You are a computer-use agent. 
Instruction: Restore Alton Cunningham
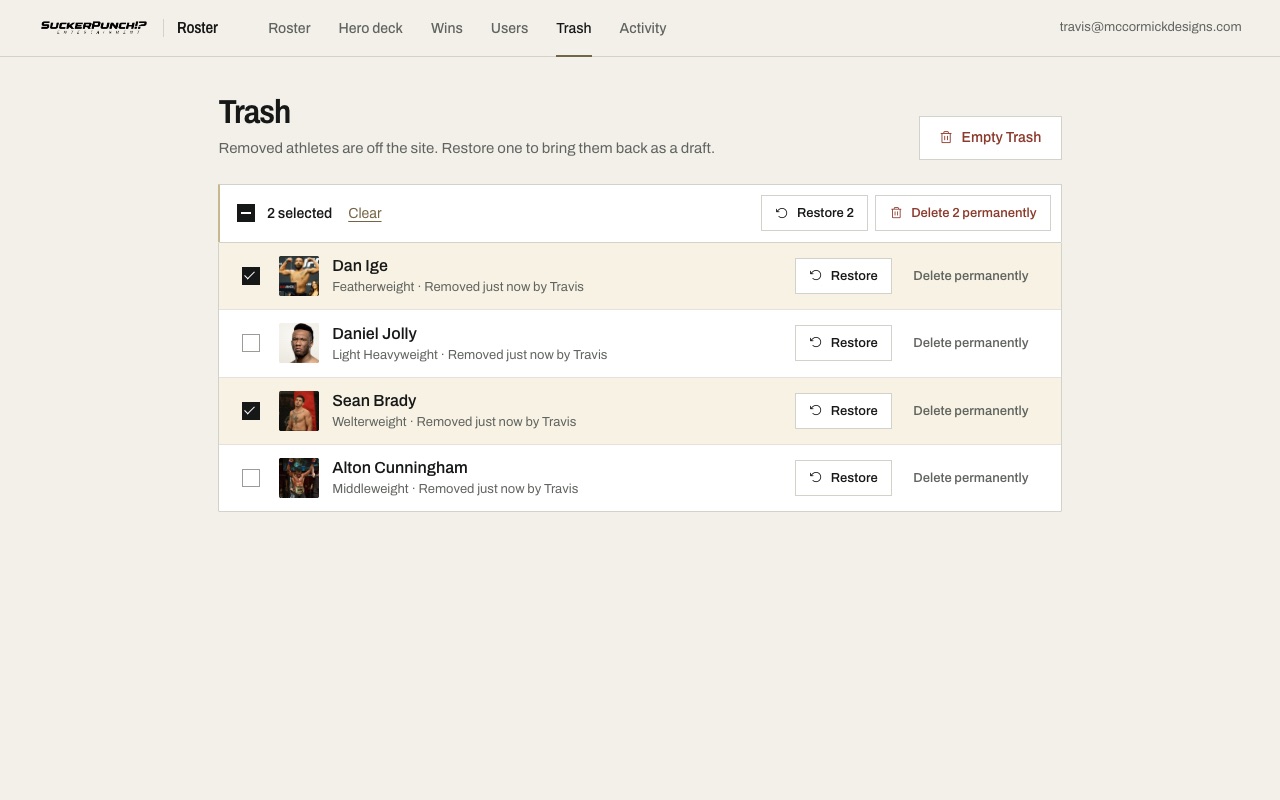[843, 478]
